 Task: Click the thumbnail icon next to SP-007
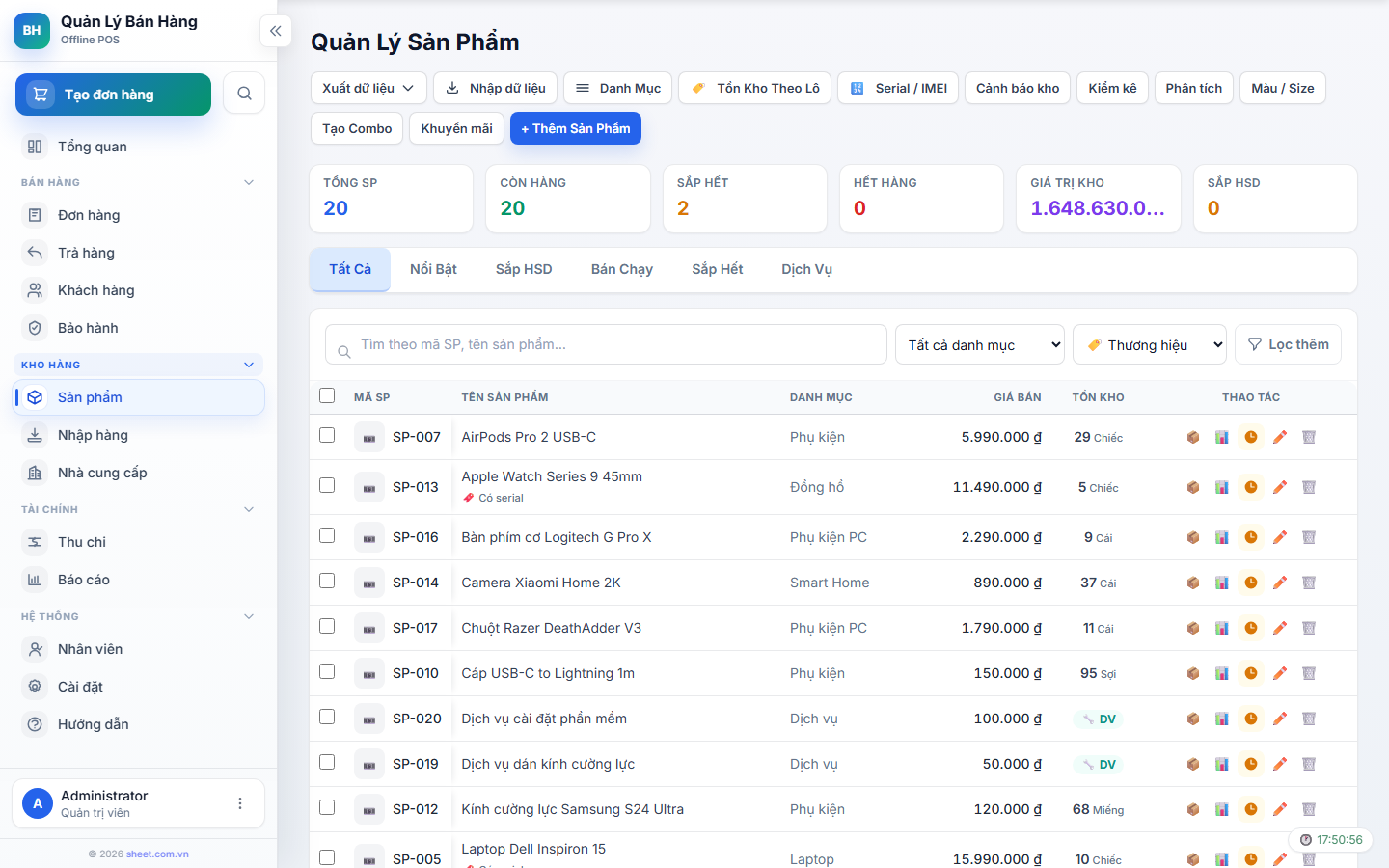click(x=369, y=438)
